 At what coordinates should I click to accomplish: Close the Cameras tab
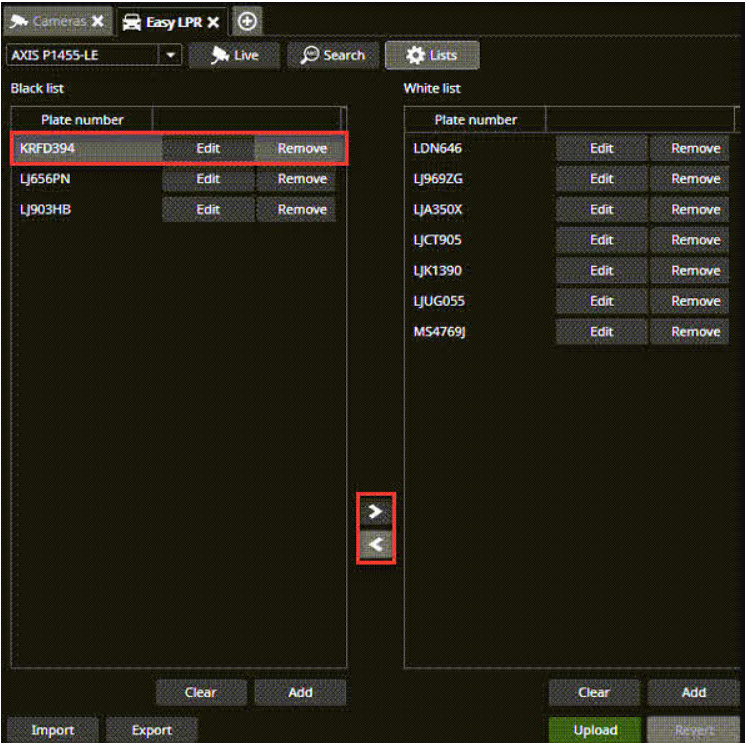tap(97, 22)
